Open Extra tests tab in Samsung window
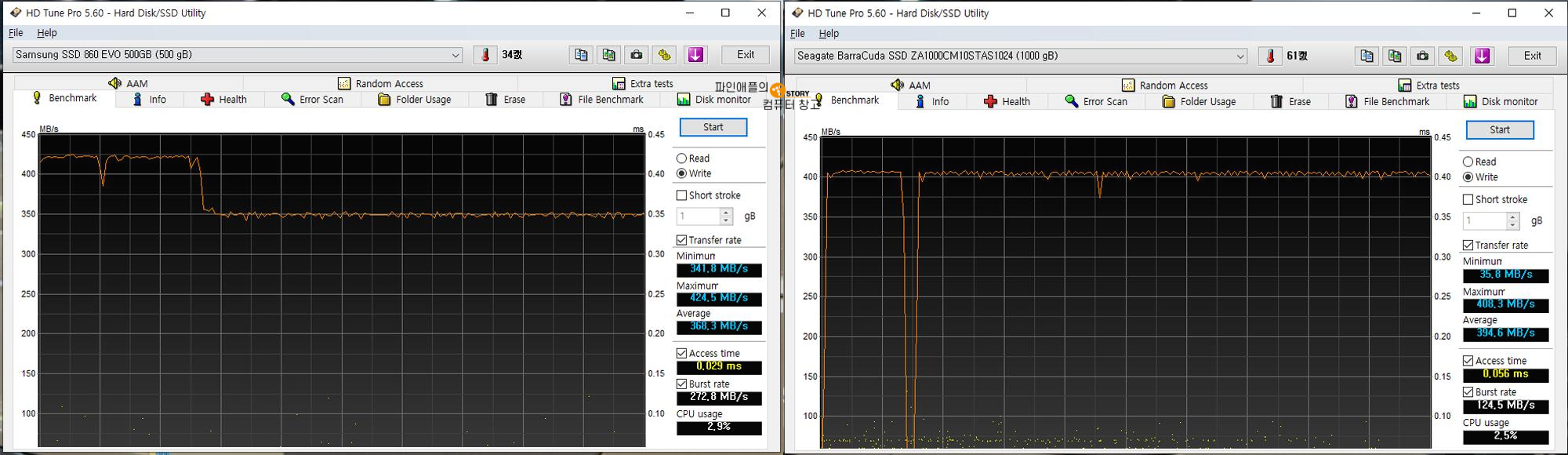The width and height of the screenshot is (1568, 455). point(641,83)
